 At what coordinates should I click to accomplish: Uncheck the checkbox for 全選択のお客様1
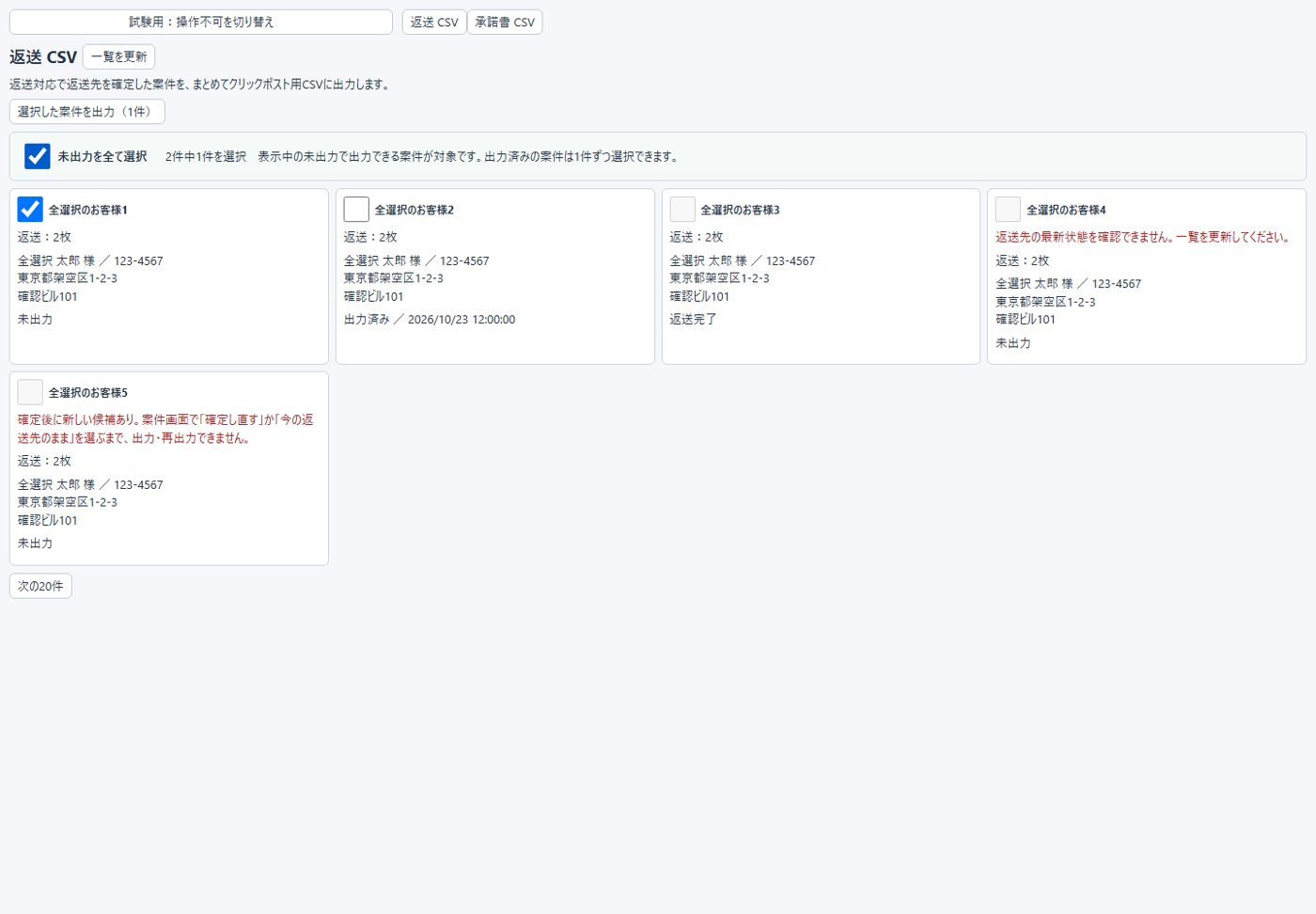[30, 209]
